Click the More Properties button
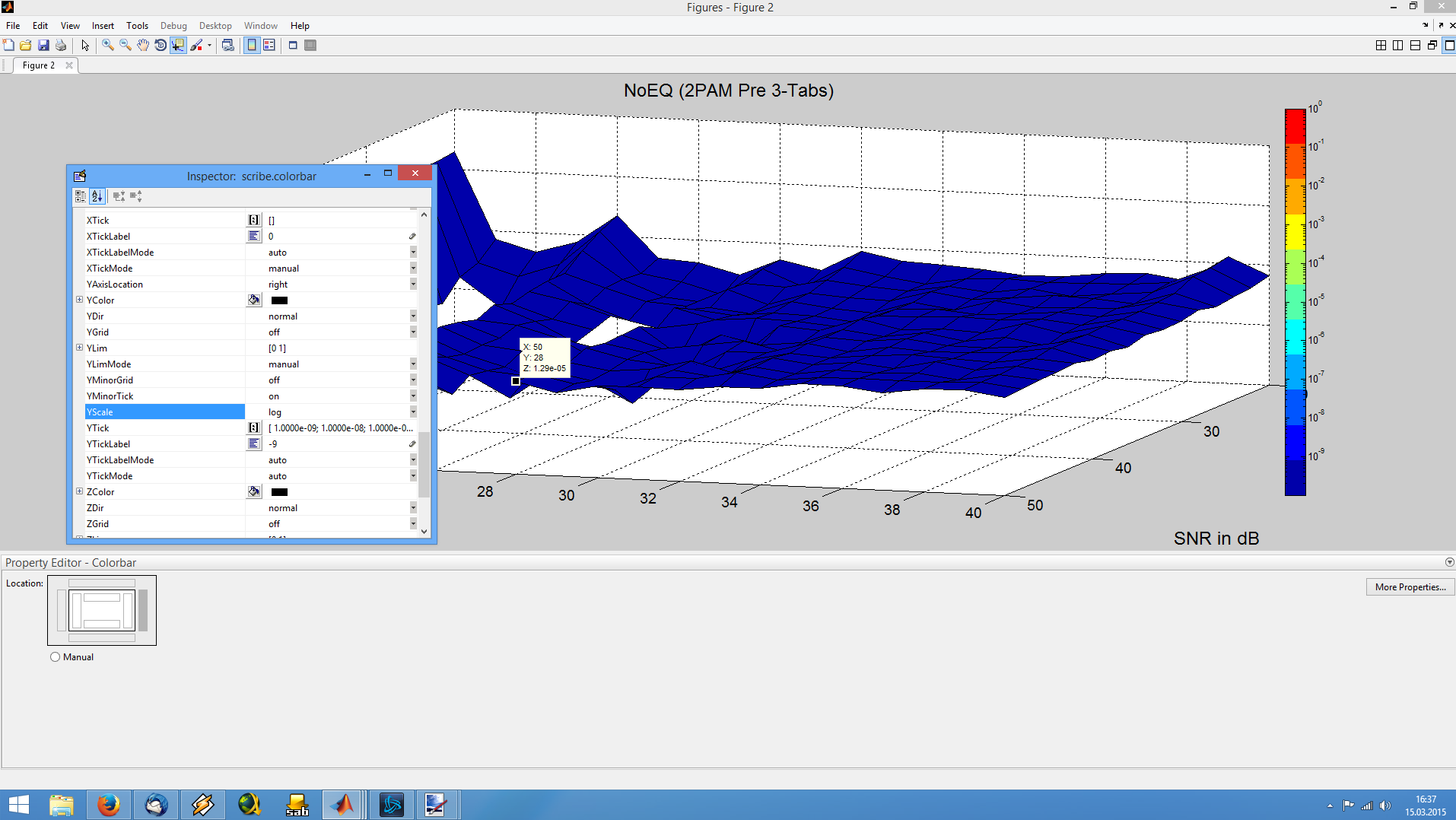 point(1410,587)
